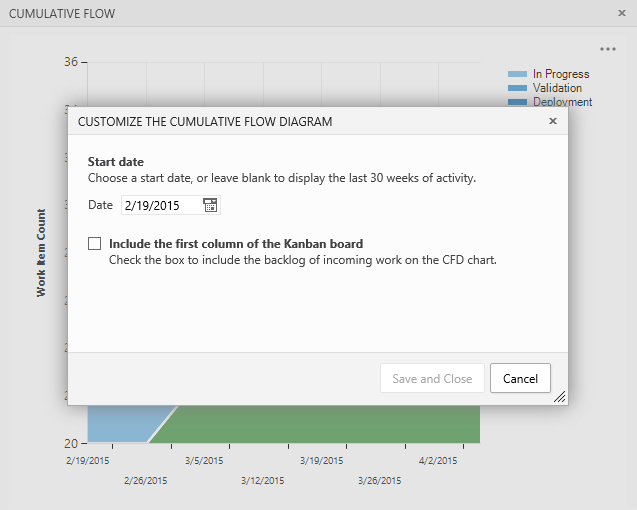Select the Validation legend label
This screenshot has height=510, width=637.
(557, 88)
